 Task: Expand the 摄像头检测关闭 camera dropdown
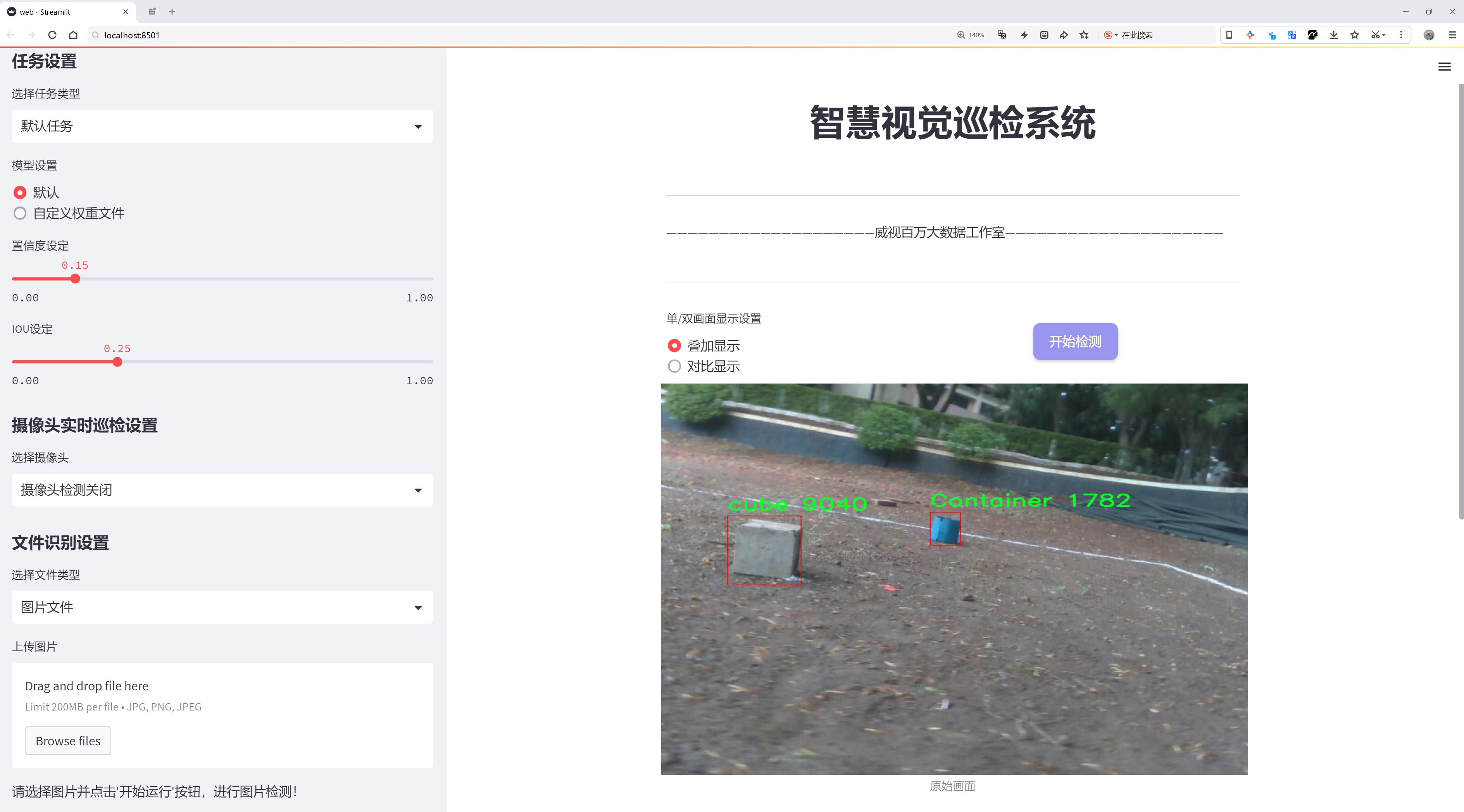point(222,490)
